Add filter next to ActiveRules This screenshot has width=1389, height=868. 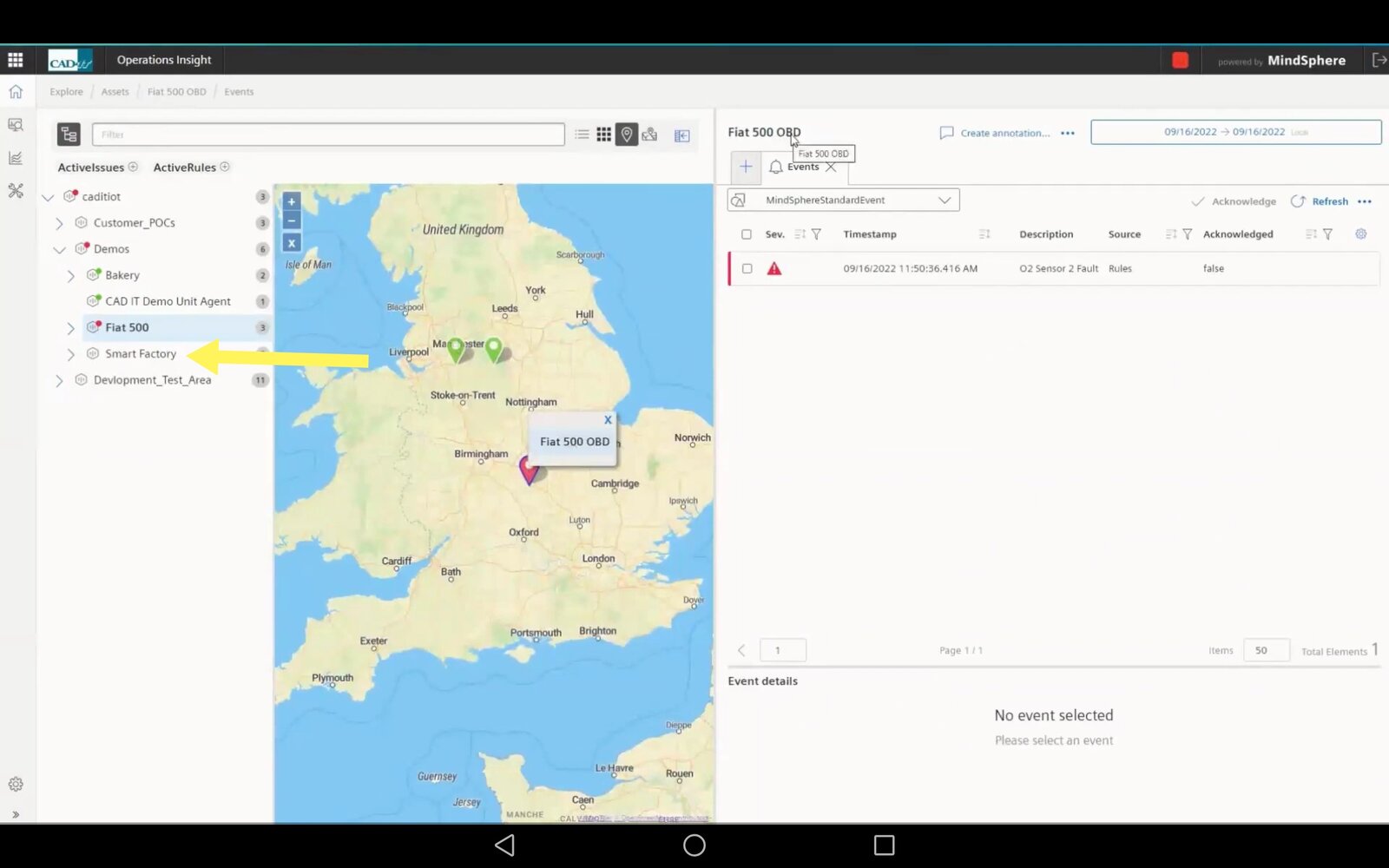(225, 167)
